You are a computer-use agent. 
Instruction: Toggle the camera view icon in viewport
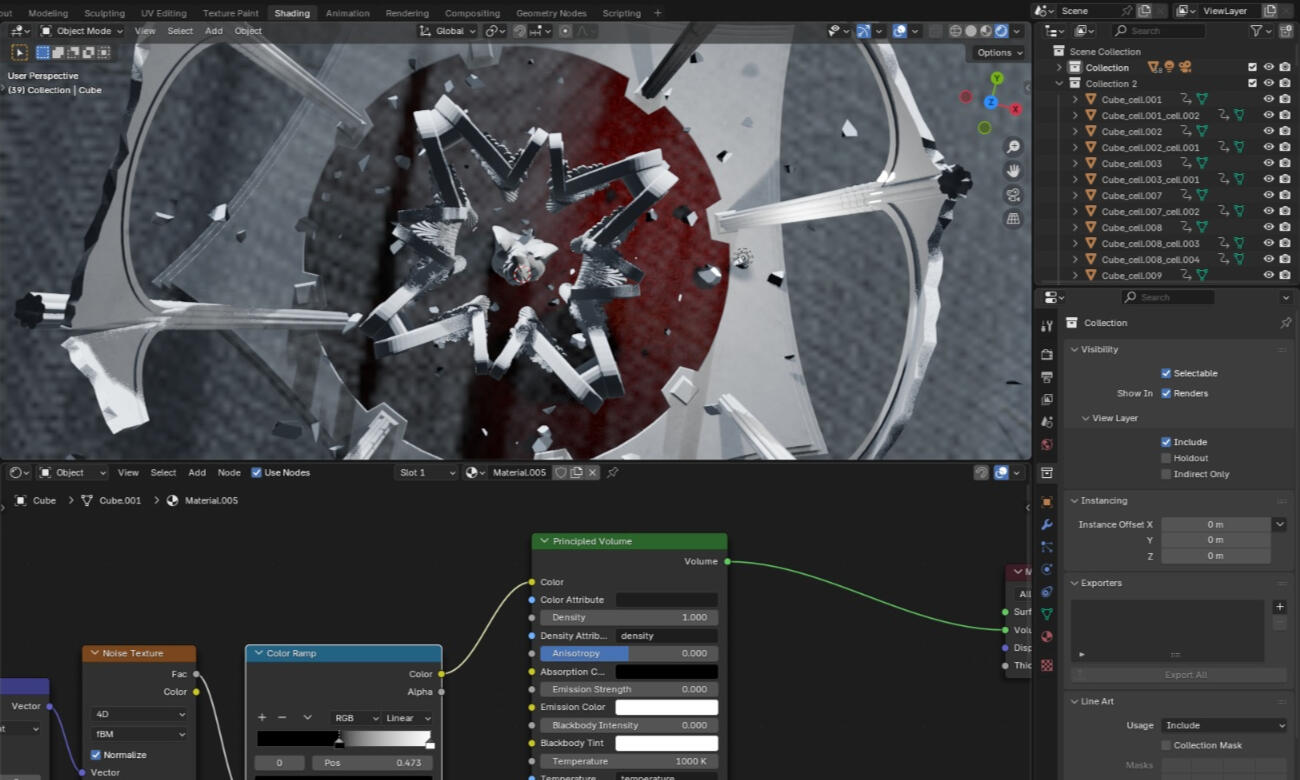(x=1013, y=195)
